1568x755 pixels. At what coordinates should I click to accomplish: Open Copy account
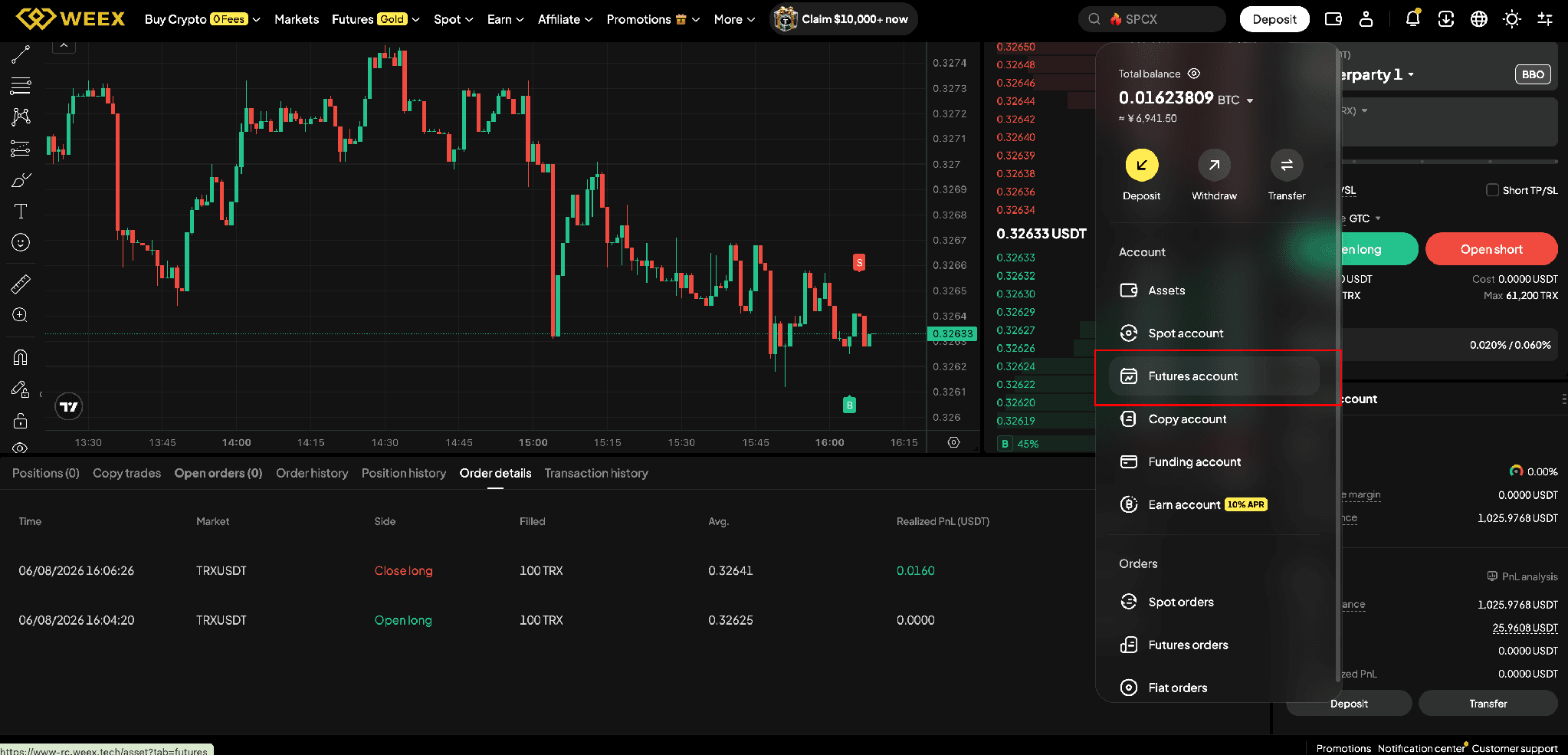[1215, 419]
